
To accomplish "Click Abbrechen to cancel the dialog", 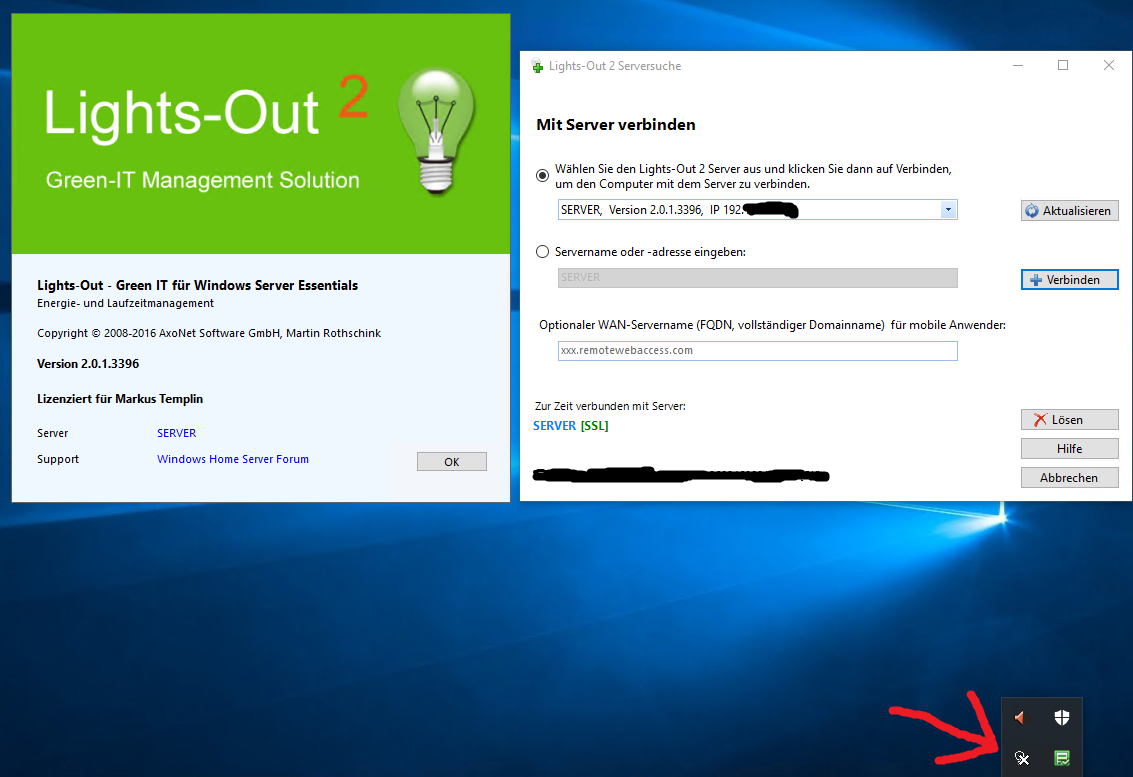I will [x=1069, y=478].
